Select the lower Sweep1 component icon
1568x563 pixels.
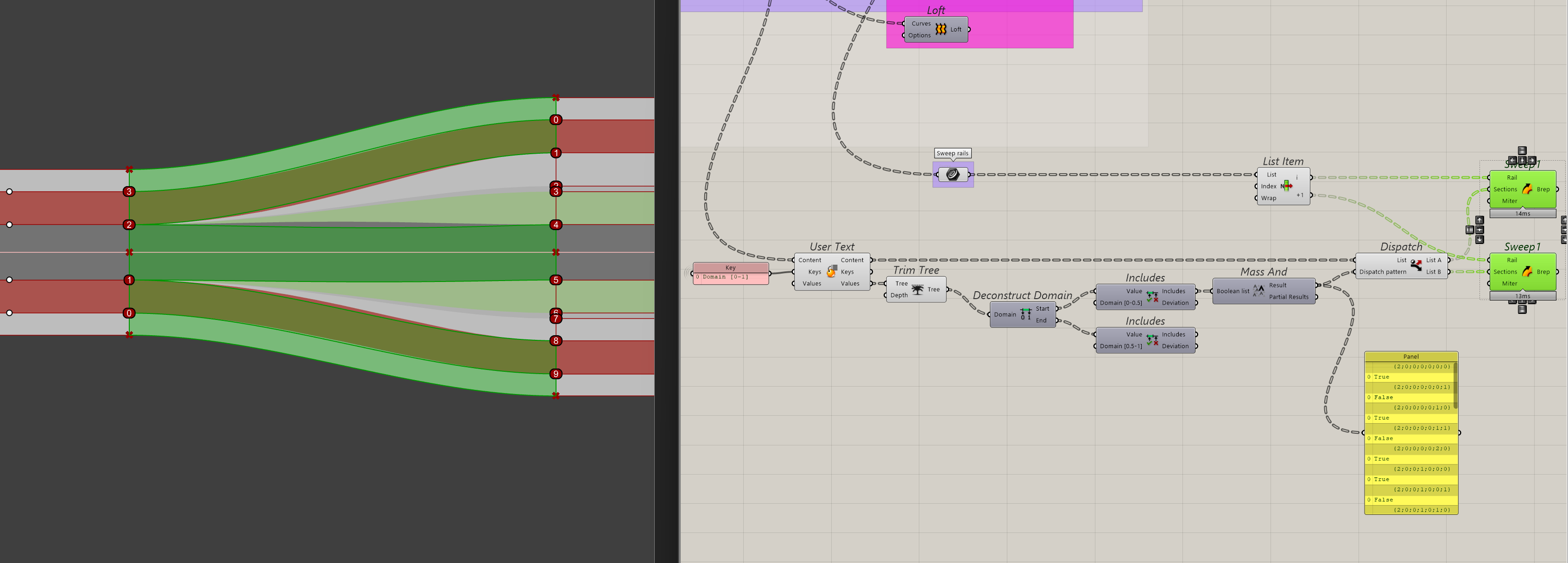pos(1527,272)
